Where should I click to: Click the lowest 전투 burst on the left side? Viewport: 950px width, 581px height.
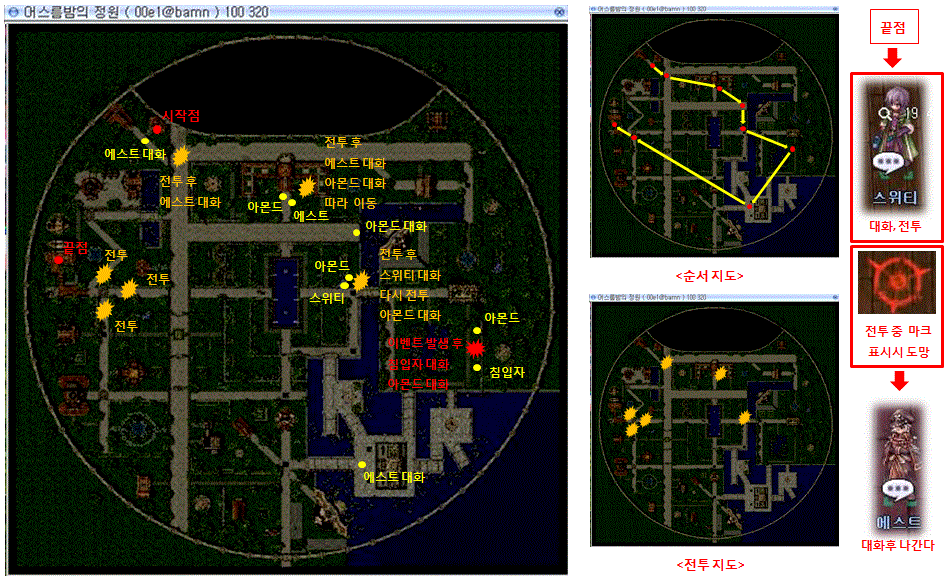(x=103, y=310)
